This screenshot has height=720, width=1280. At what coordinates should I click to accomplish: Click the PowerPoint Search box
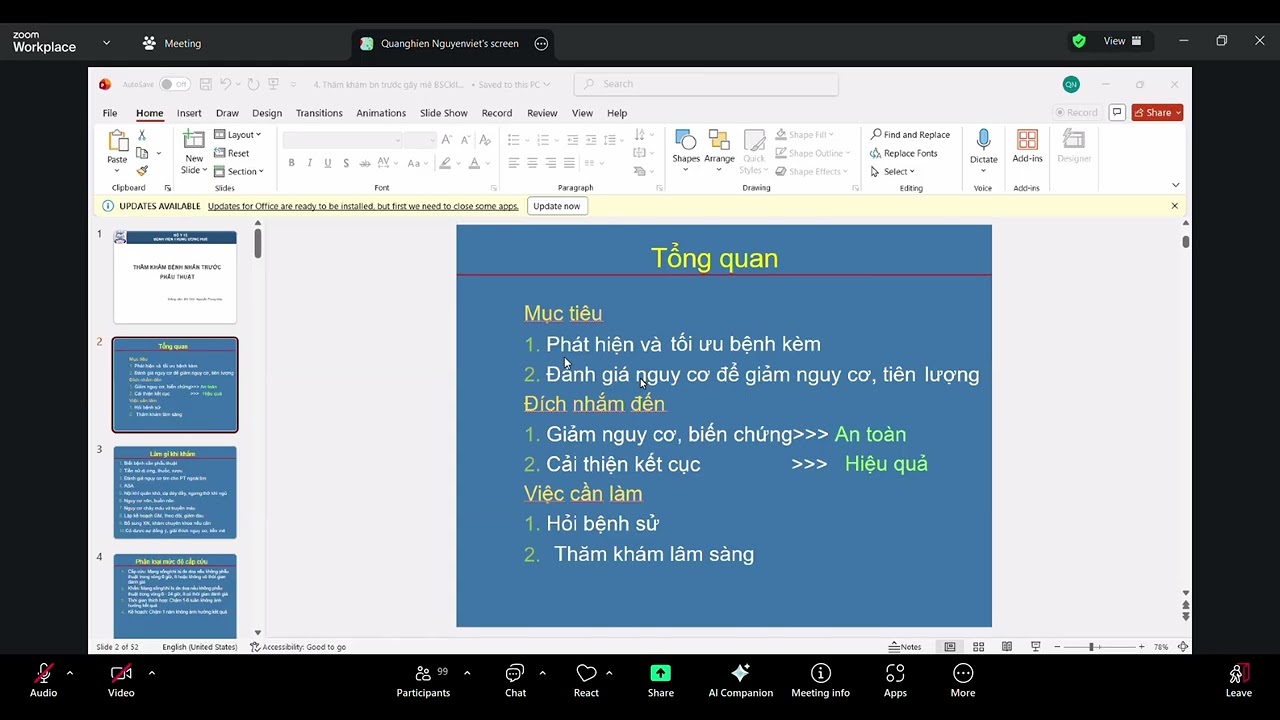pos(705,84)
